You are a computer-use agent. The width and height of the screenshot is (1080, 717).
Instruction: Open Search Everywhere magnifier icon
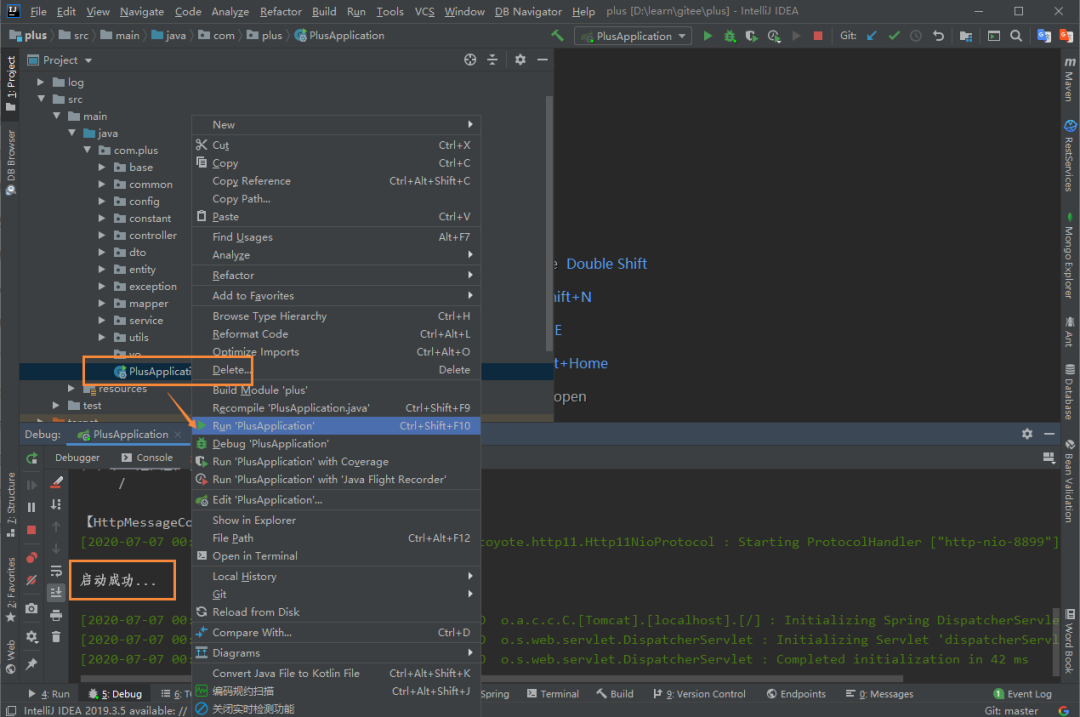1016,36
